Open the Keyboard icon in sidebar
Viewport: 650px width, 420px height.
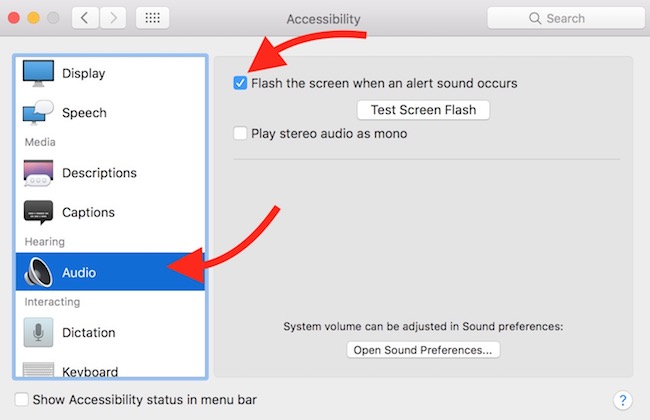click(38, 370)
